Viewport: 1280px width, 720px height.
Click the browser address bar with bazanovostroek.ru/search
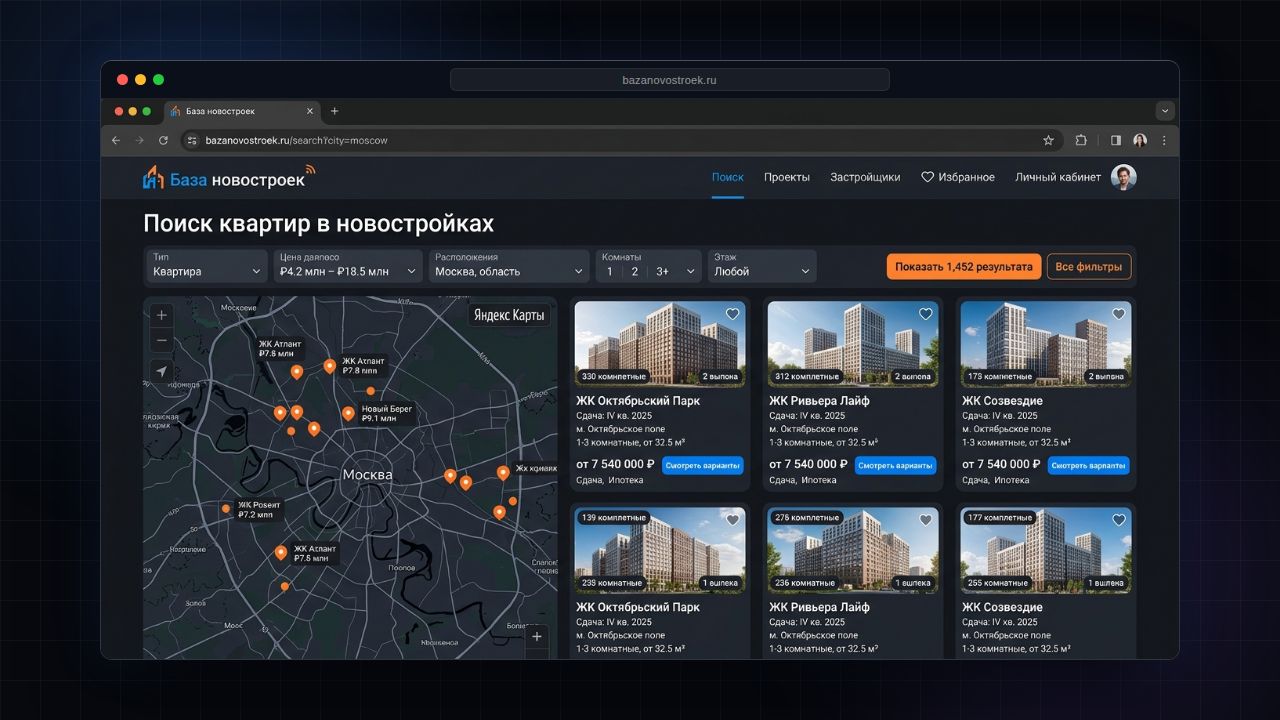620,141
